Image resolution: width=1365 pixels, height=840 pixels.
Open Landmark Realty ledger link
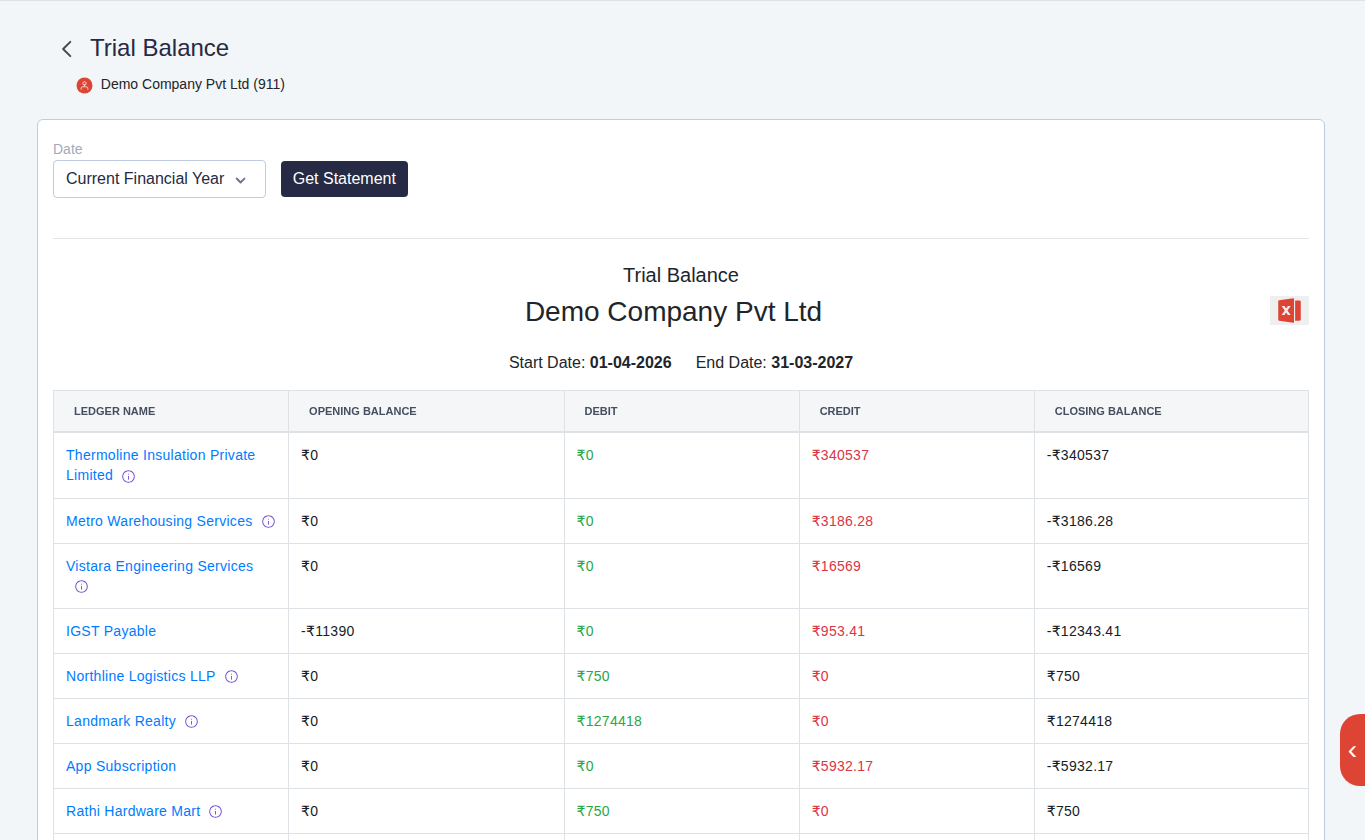[121, 721]
